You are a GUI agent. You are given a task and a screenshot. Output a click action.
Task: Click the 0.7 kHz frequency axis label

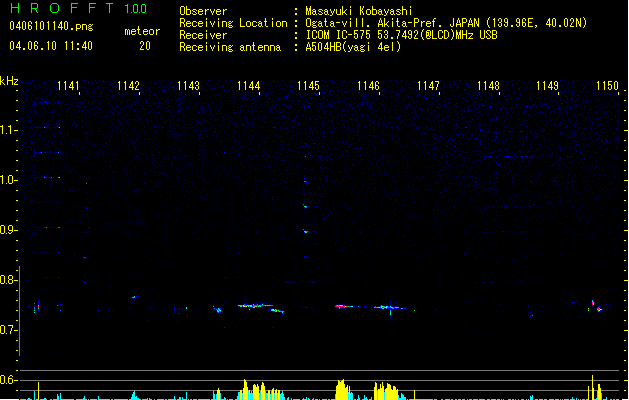tap(9, 330)
